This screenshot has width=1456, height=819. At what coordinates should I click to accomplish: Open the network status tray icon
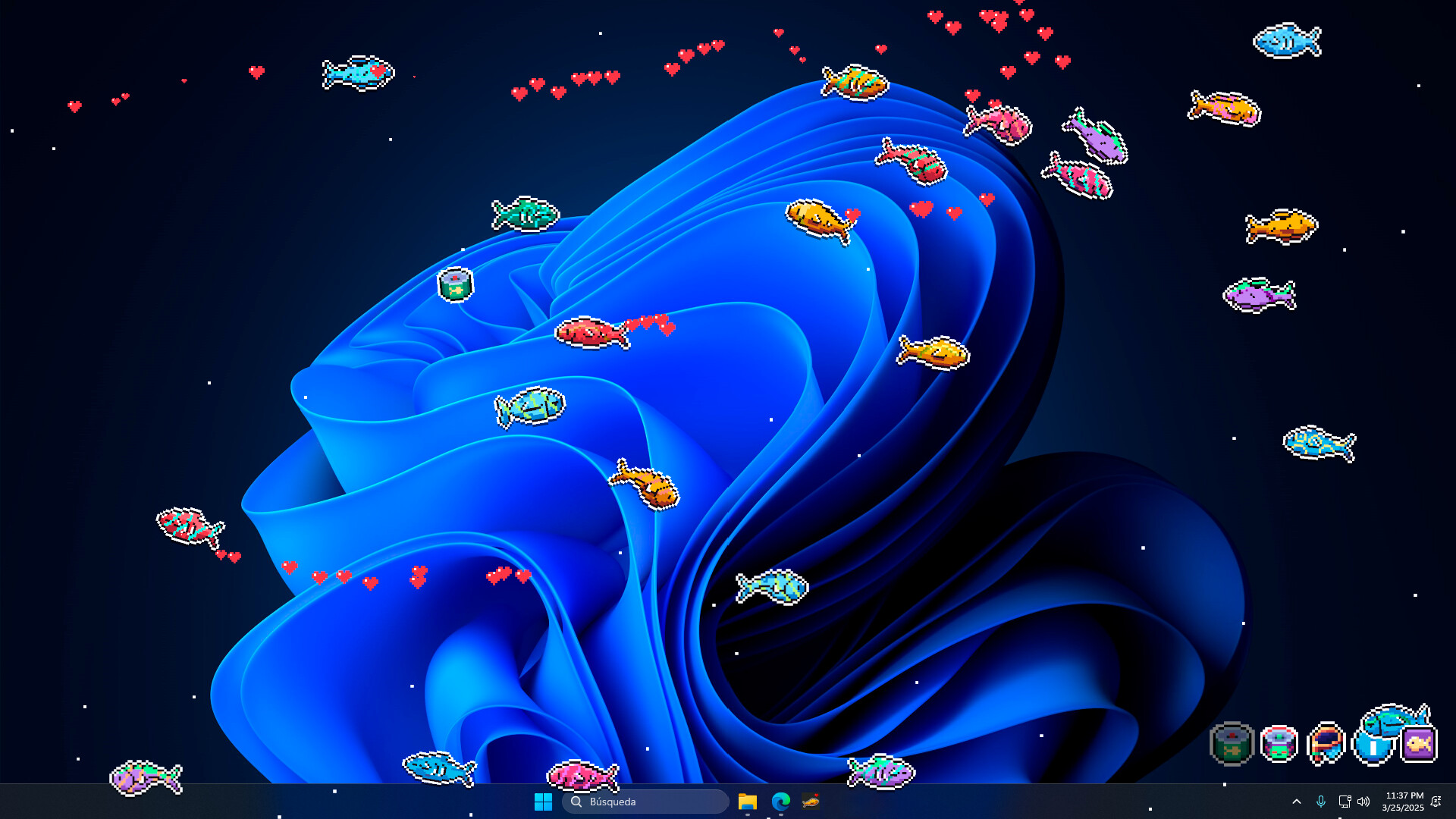point(1345,802)
